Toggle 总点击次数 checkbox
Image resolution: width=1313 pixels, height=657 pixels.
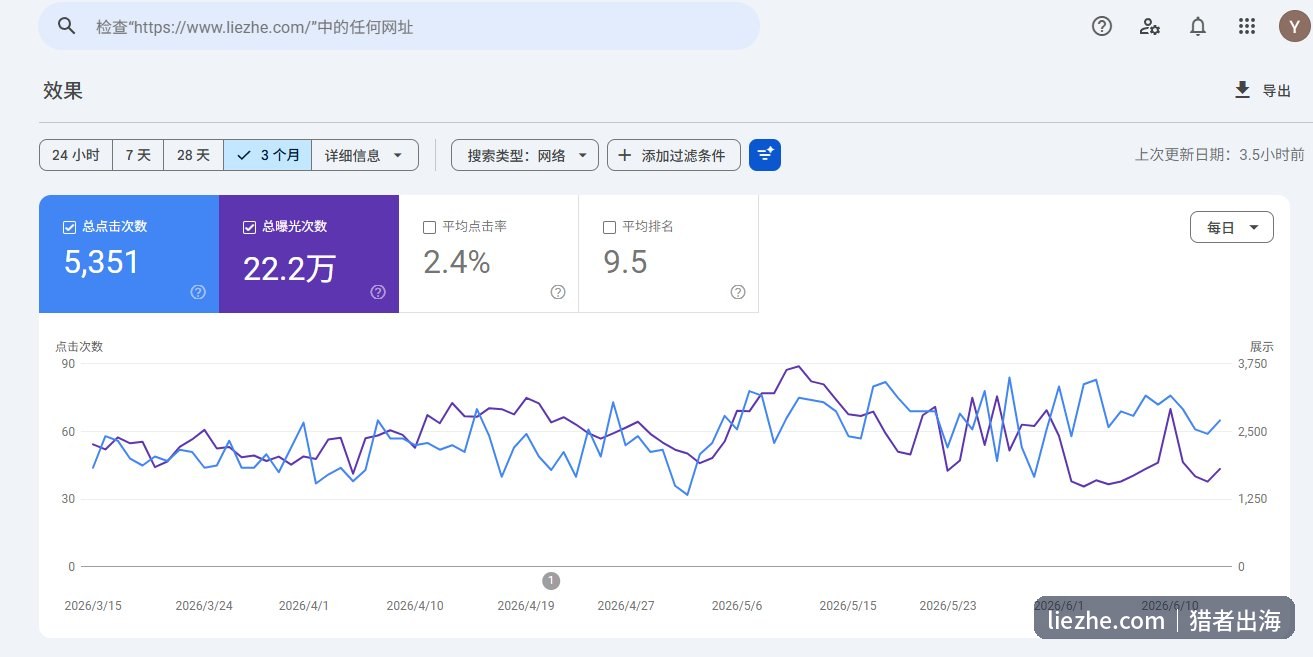69,227
